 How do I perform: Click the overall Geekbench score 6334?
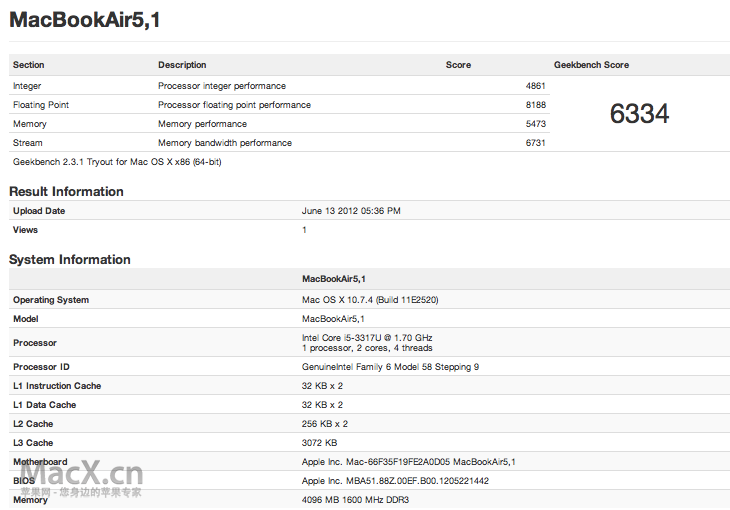639,114
